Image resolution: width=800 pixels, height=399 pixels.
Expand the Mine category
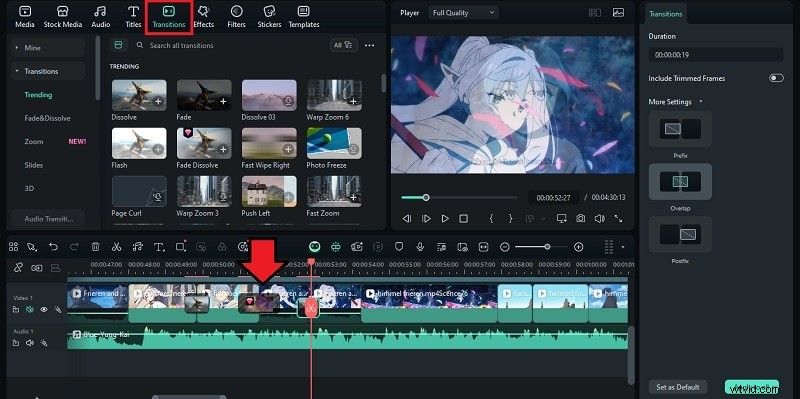[48, 47]
